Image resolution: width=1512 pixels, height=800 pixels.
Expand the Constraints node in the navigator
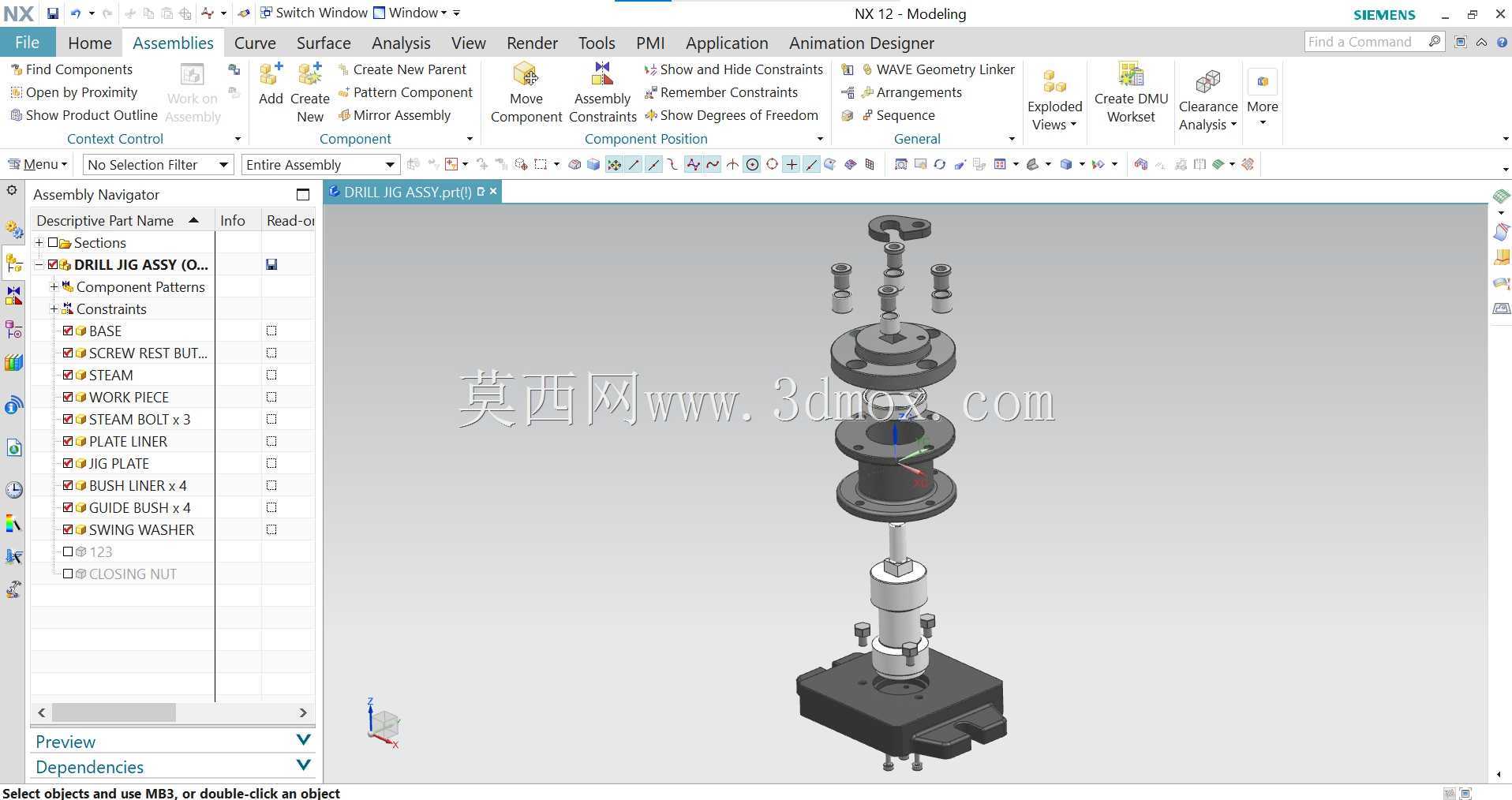pos(54,308)
